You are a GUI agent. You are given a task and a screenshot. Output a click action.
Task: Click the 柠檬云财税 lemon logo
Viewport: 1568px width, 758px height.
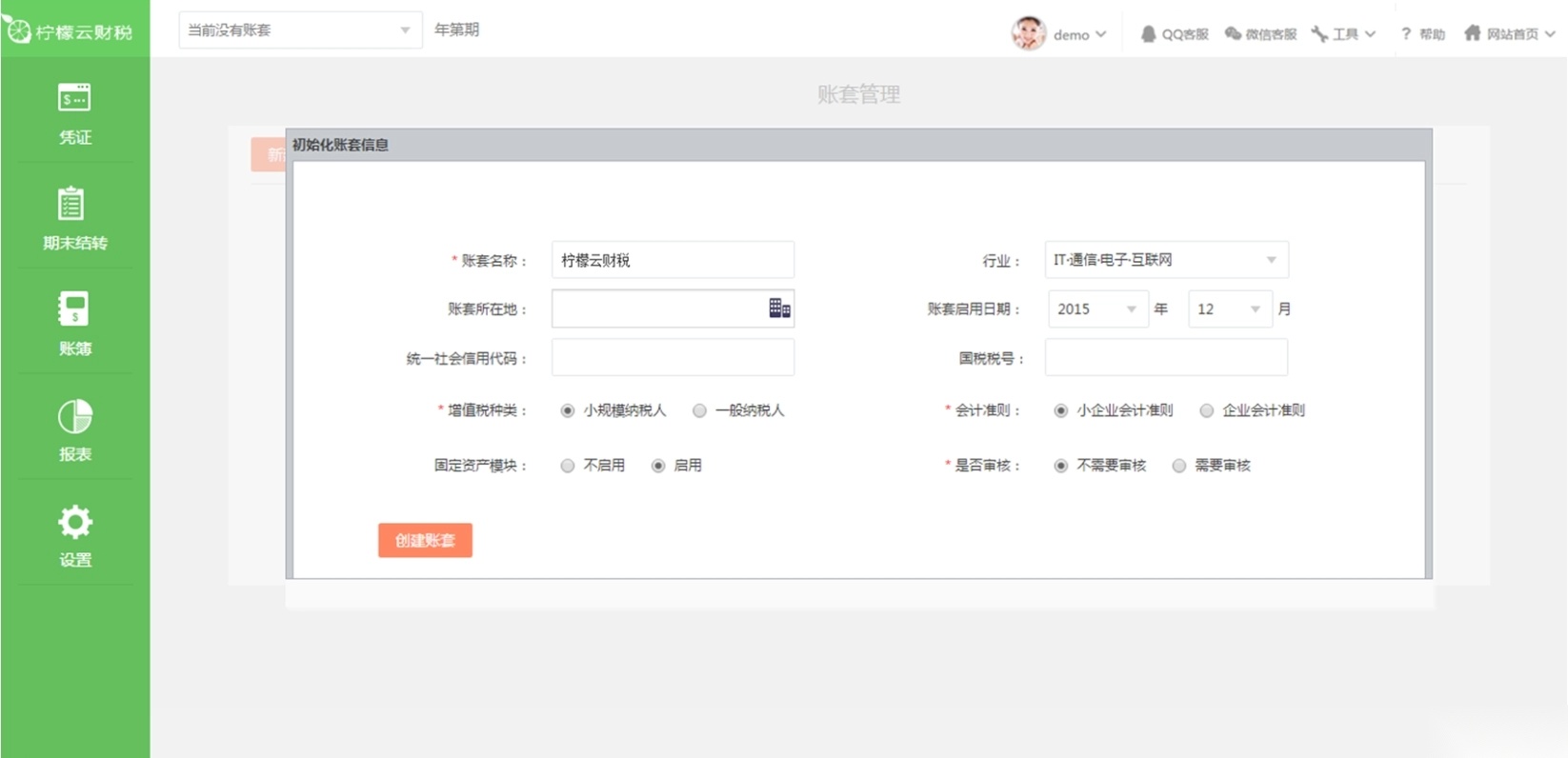(16, 29)
